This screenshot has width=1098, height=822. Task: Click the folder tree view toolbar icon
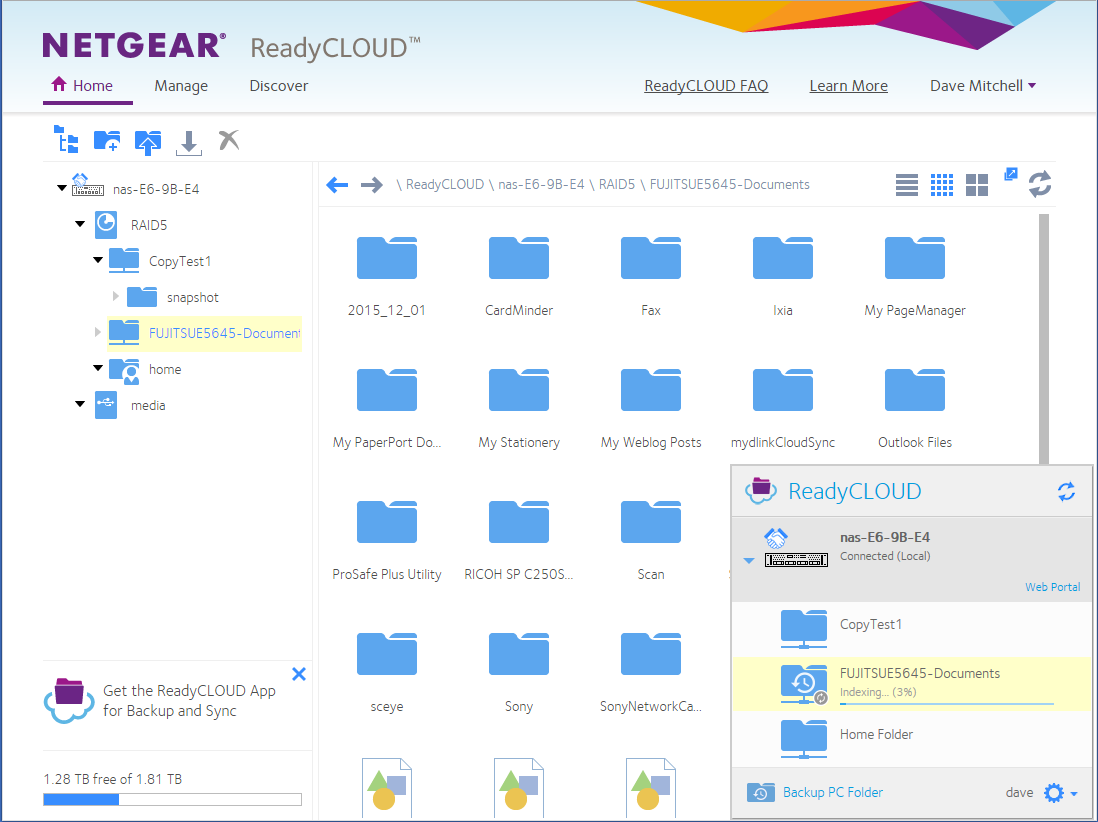[66, 139]
